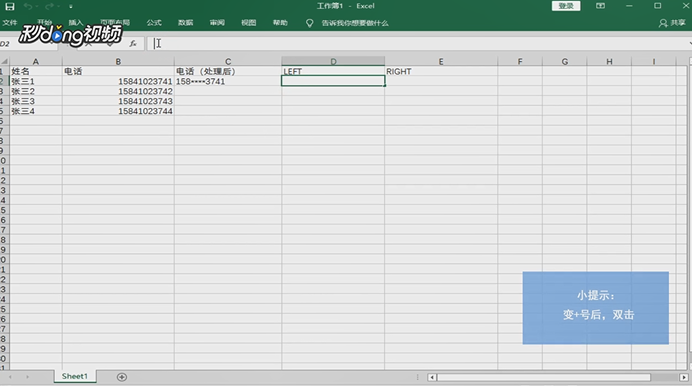Click the 电话（处理后） header cell

[x=228, y=71]
